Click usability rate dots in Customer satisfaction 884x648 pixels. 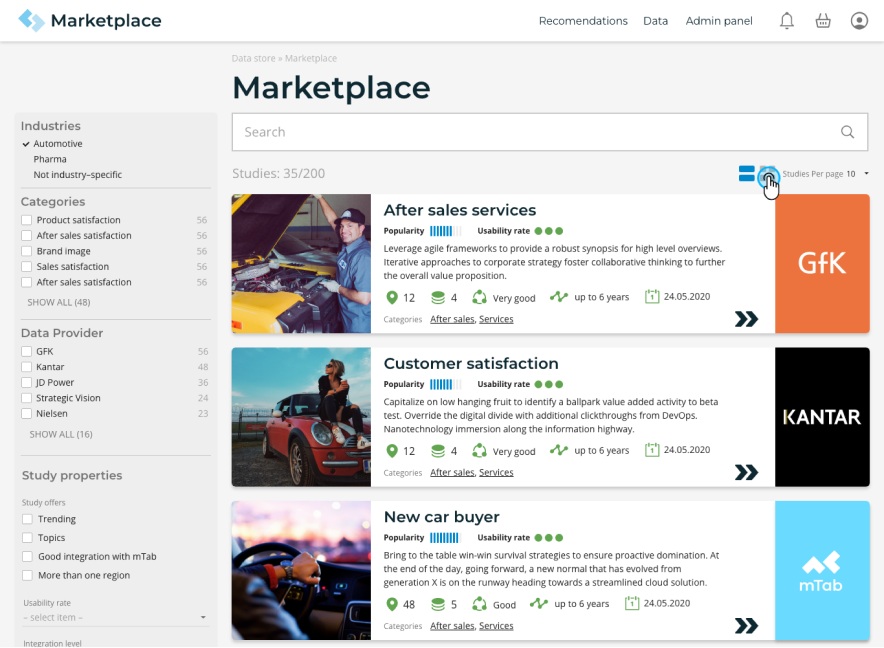[549, 384]
